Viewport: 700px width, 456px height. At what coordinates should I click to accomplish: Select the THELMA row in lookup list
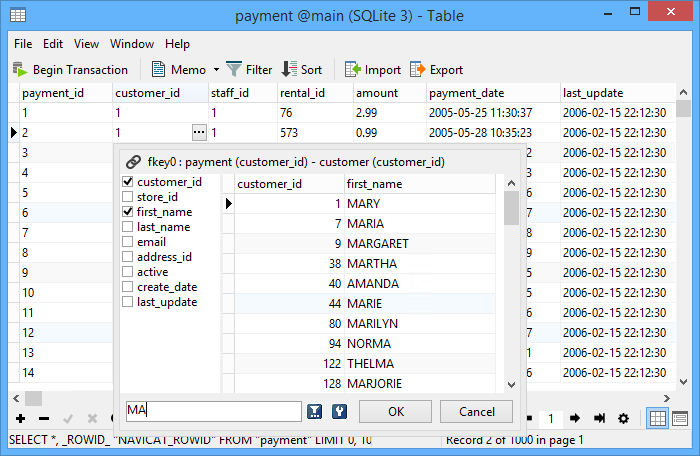(365, 364)
